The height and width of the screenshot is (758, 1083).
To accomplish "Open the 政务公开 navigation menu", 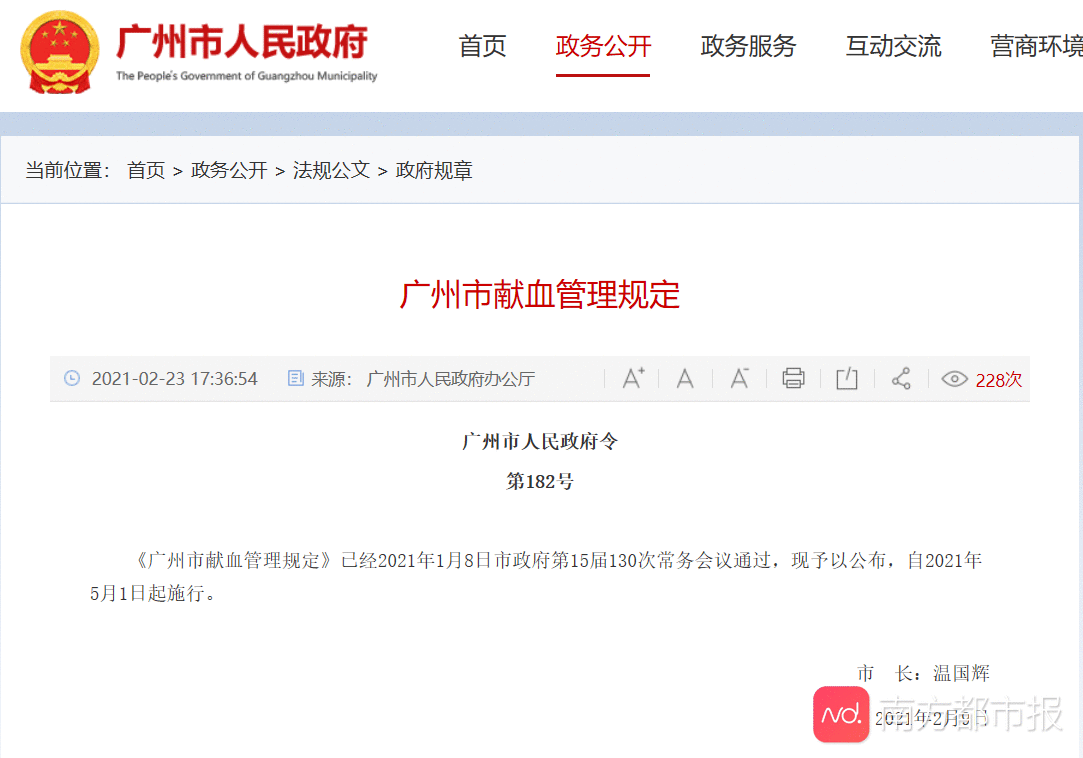I will [x=603, y=46].
